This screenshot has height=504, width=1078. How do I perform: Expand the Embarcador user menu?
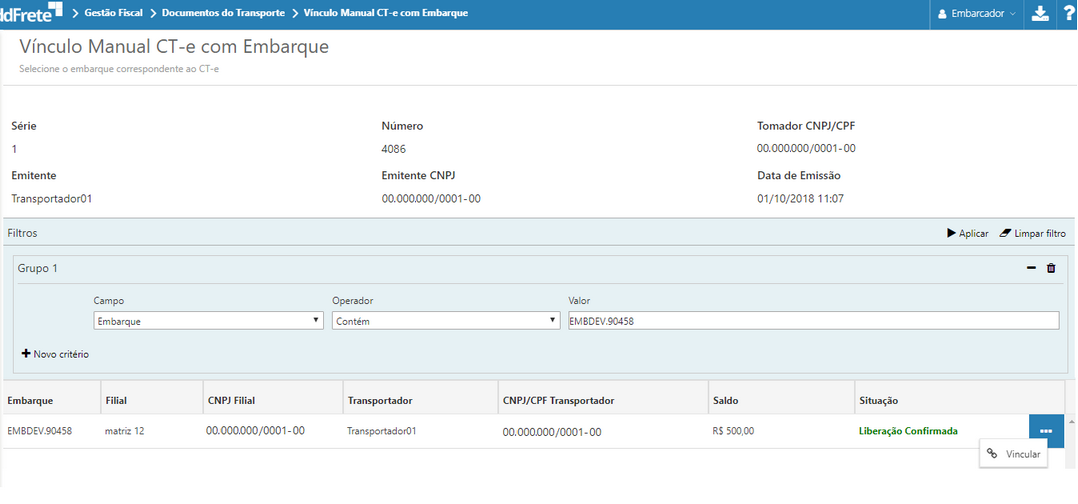[975, 14]
